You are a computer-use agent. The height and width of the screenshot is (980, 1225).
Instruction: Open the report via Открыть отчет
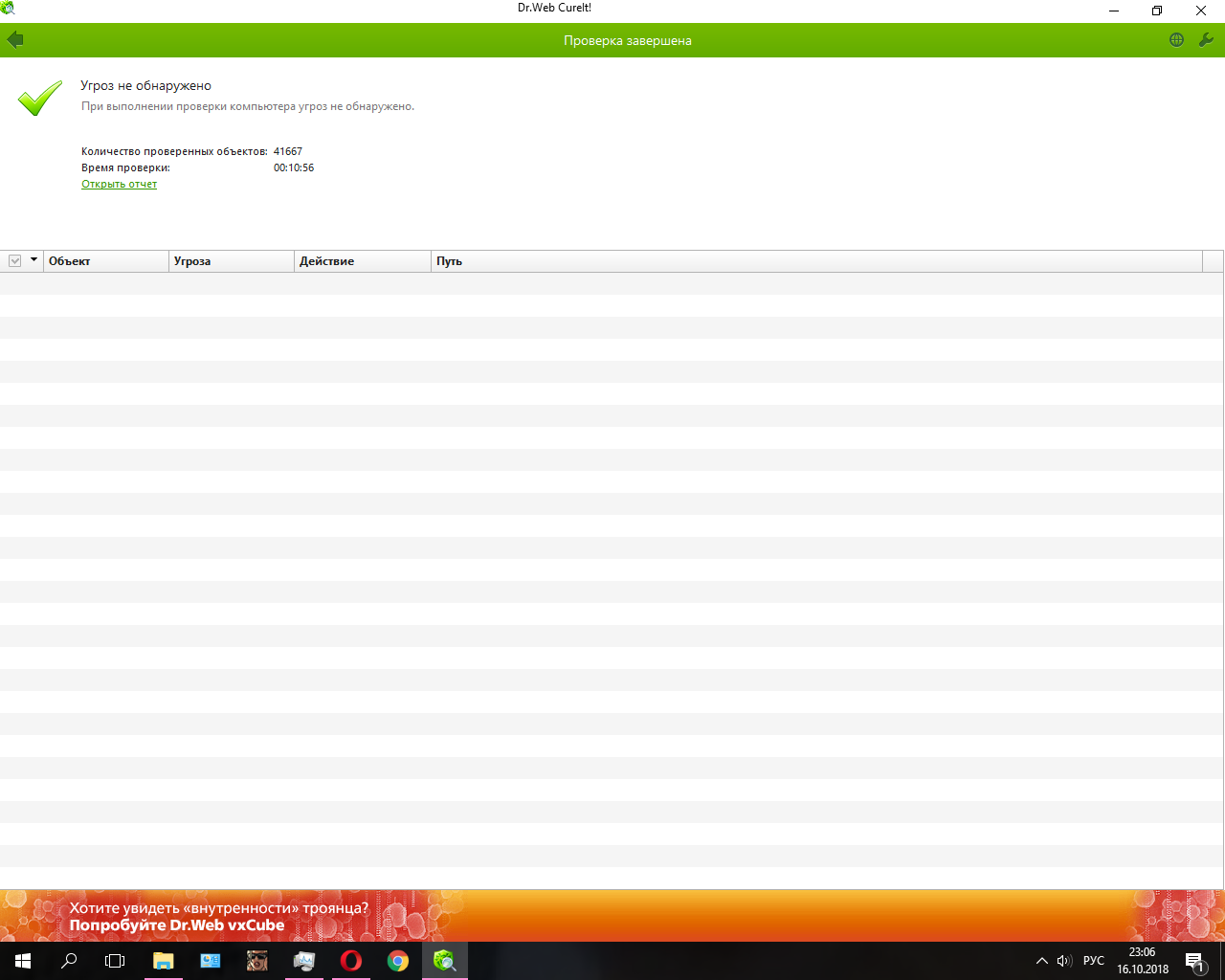[119, 184]
